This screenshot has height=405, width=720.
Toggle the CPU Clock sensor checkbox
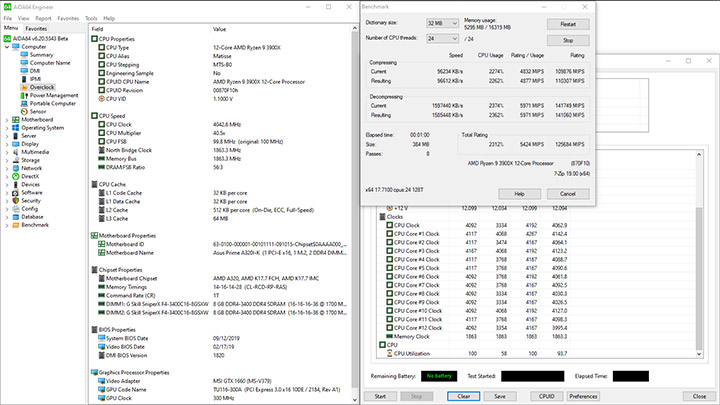coord(389,225)
